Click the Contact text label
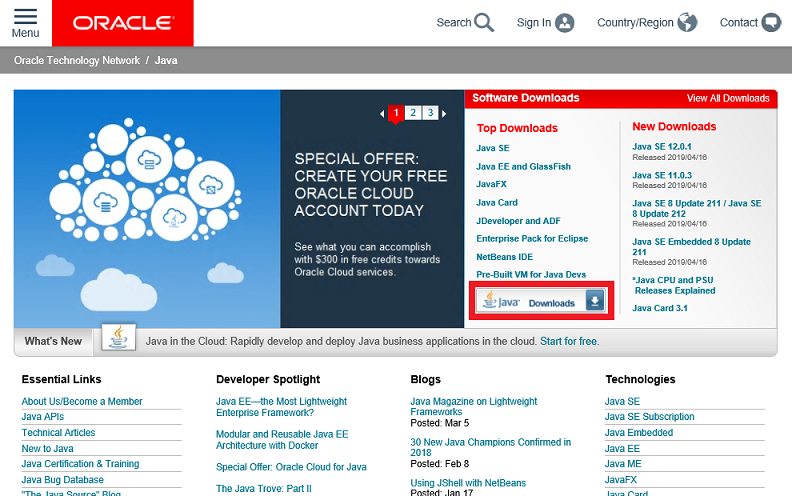Image resolution: width=792 pixels, height=496 pixels. pyautogui.click(x=738, y=23)
